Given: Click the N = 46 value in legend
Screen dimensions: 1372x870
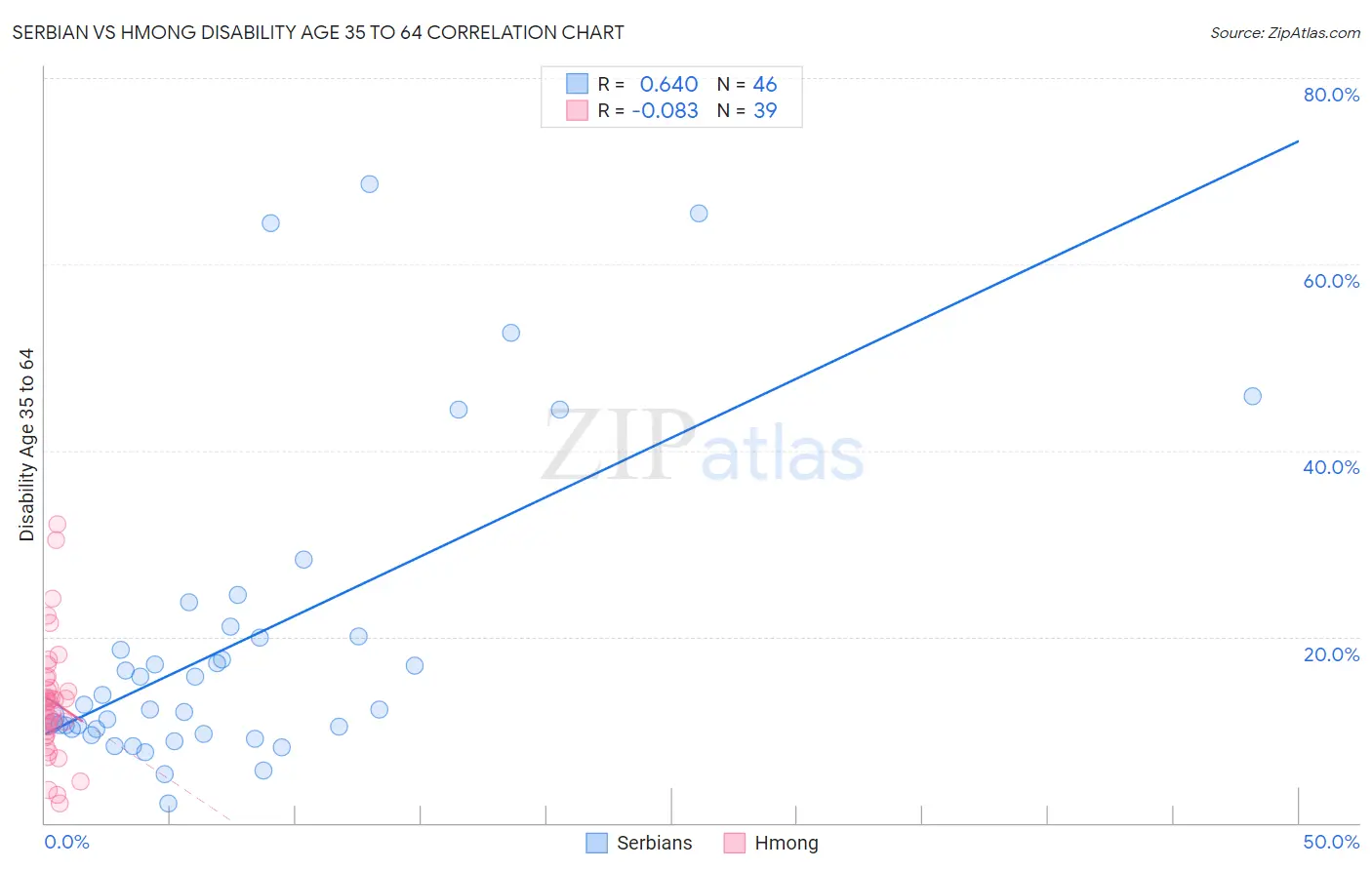Looking at the screenshot, I should [747, 84].
